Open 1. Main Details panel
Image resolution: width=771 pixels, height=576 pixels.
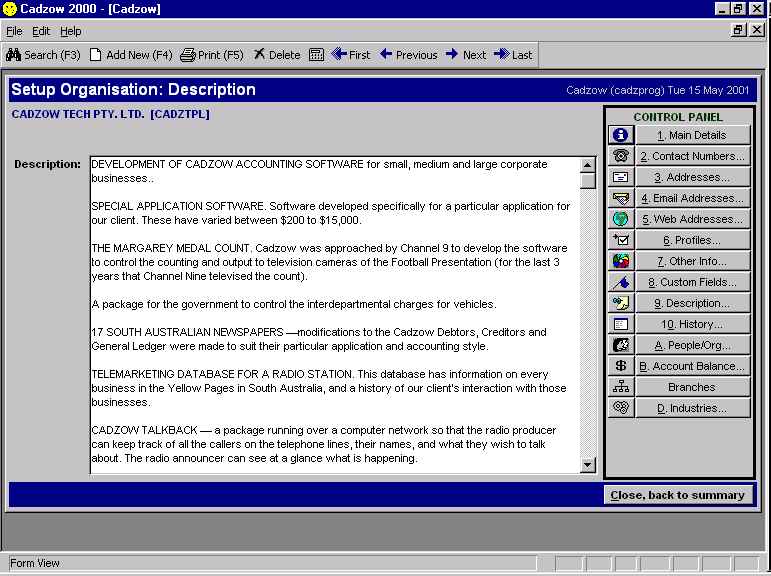pos(692,135)
